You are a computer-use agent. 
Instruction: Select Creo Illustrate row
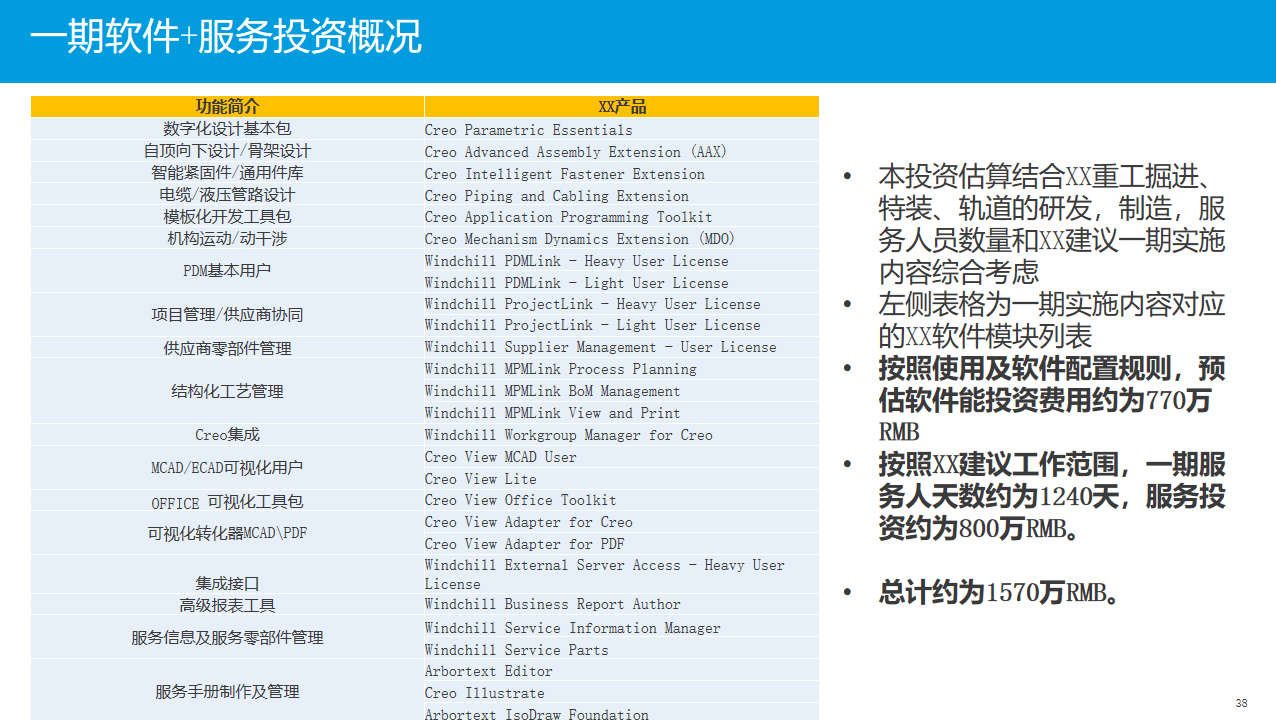(621, 693)
